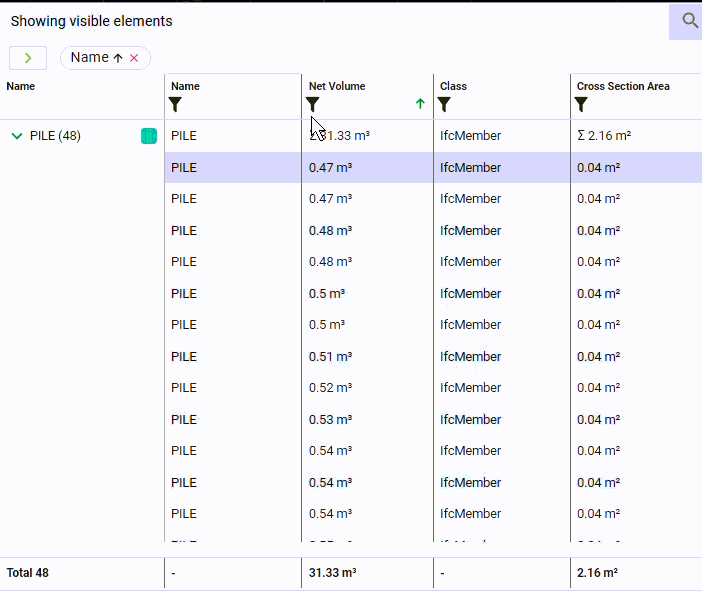Reverse sort direction on Name chip arrow
The width and height of the screenshot is (702, 592).
click(118, 58)
